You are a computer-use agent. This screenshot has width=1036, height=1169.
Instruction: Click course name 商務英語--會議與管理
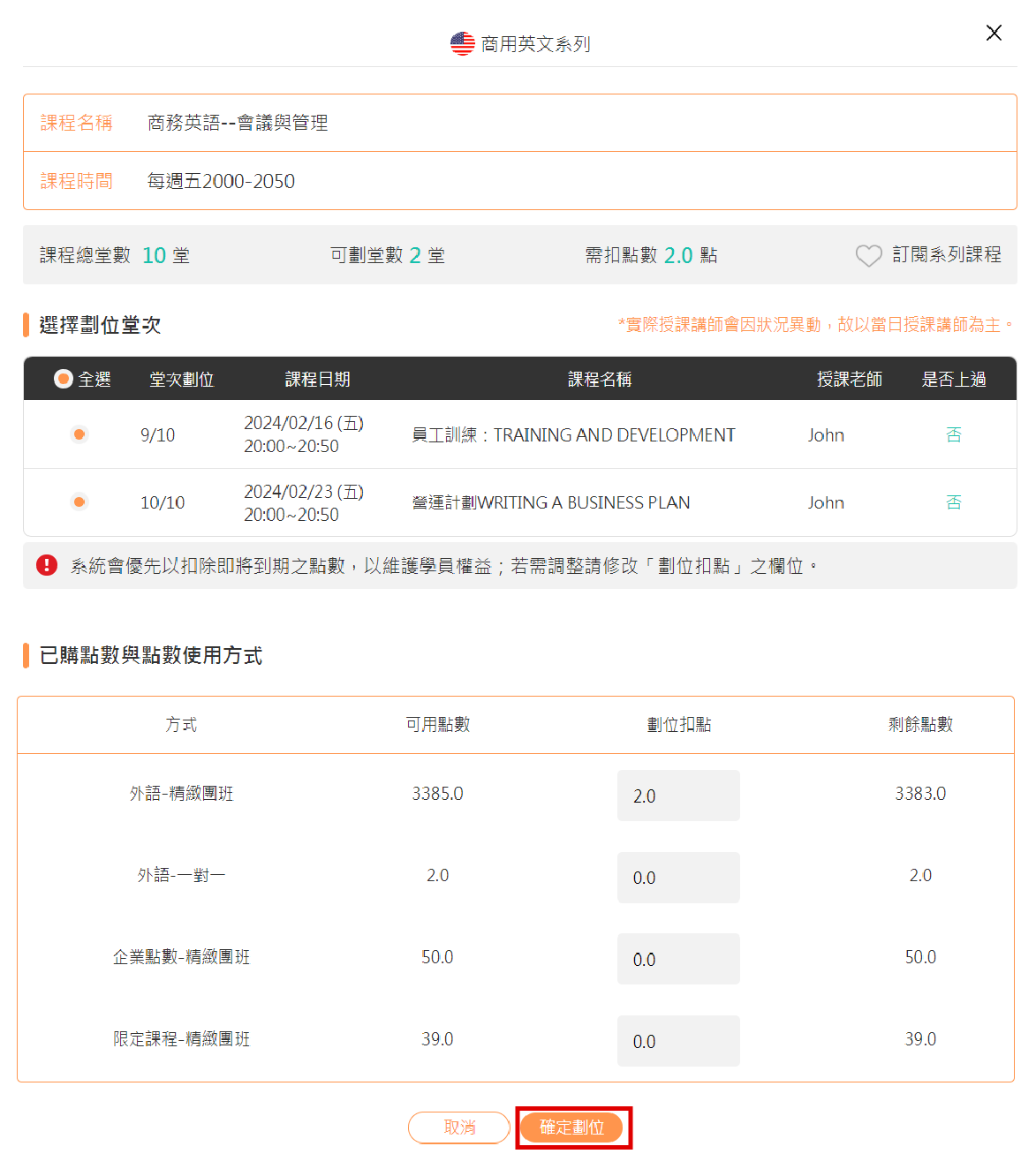click(x=238, y=123)
